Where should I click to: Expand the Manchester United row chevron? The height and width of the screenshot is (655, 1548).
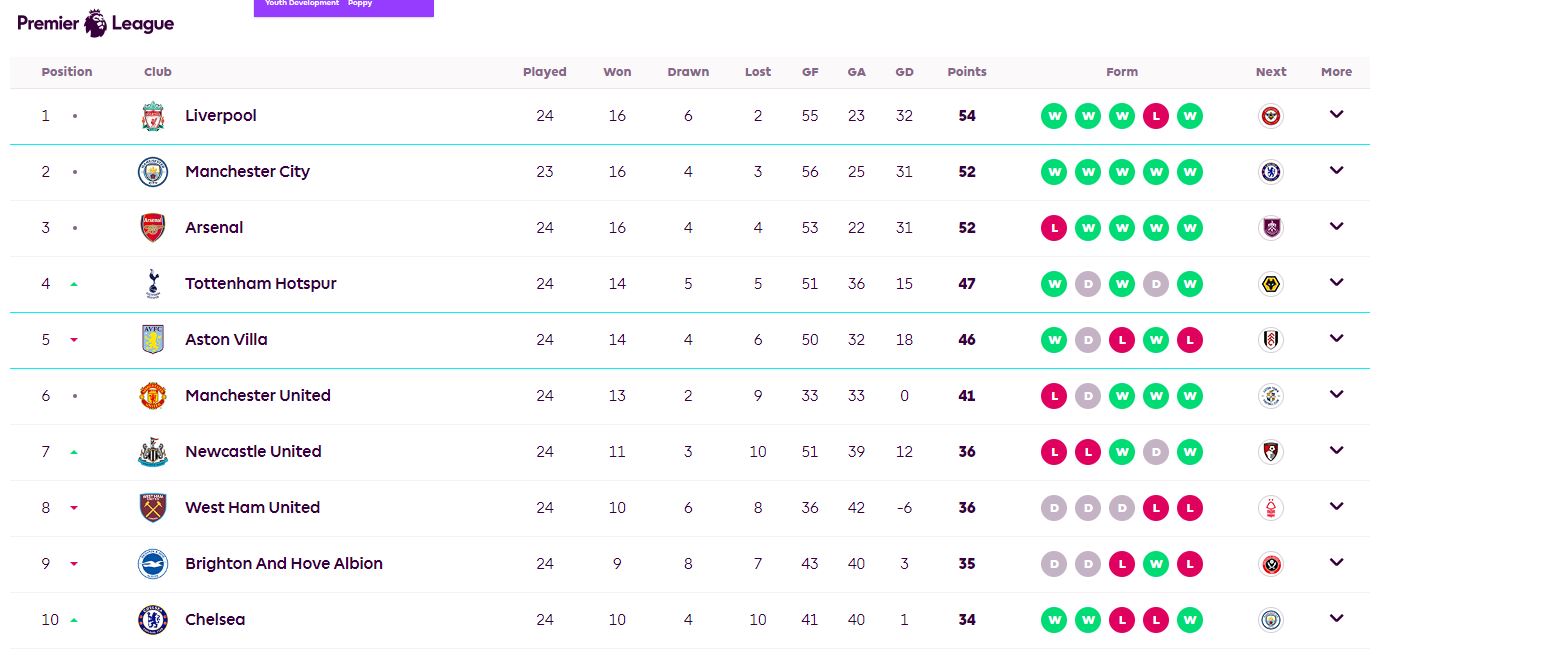(1336, 395)
